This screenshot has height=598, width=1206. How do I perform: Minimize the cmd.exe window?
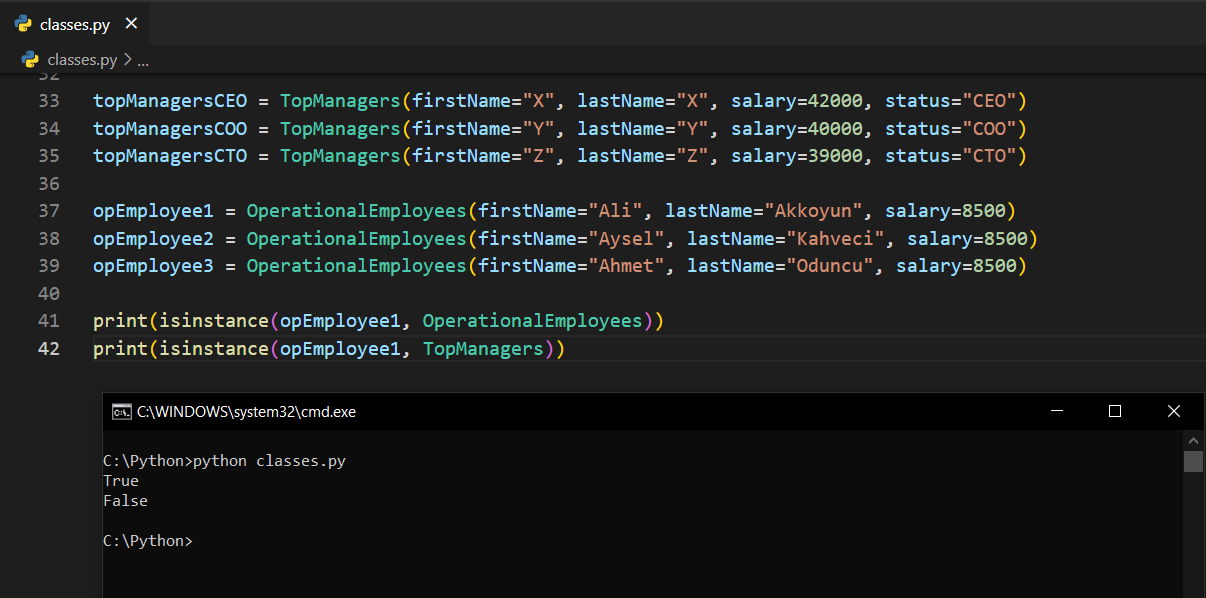click(x=1056, y=411)
